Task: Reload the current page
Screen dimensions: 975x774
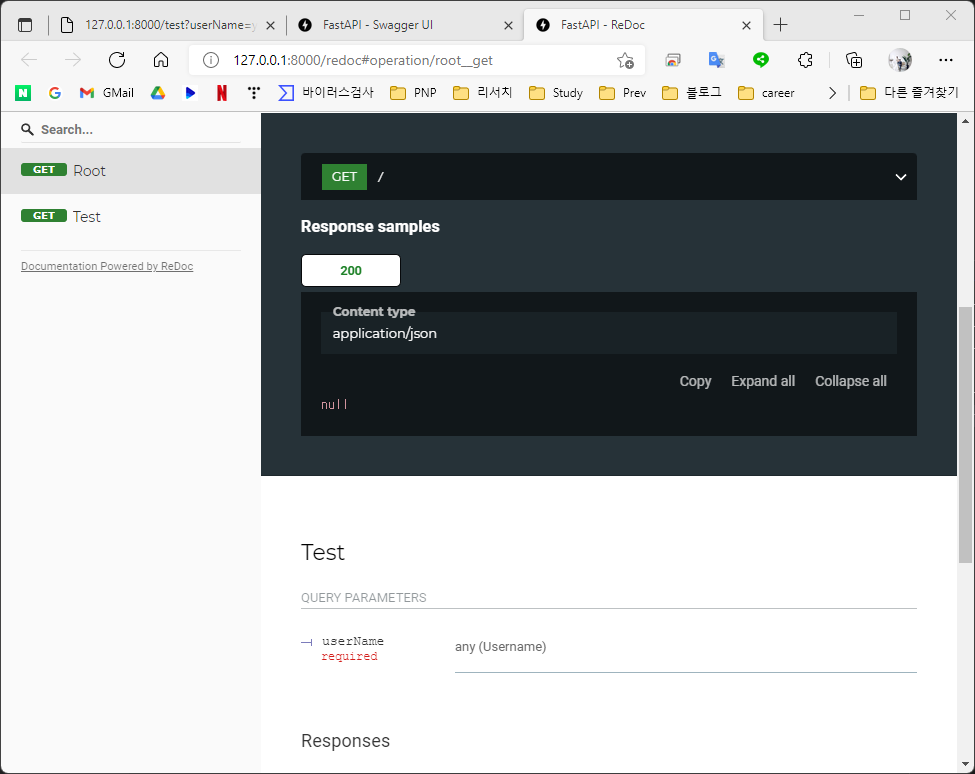Action: [x=116, y=60]
